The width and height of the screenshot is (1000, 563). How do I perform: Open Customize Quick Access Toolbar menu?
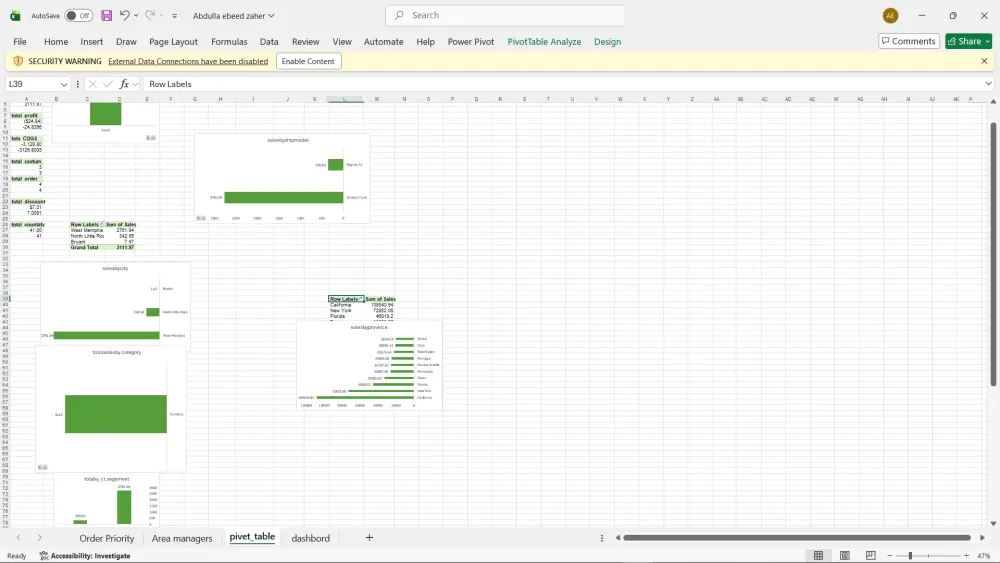click(174, 16)
